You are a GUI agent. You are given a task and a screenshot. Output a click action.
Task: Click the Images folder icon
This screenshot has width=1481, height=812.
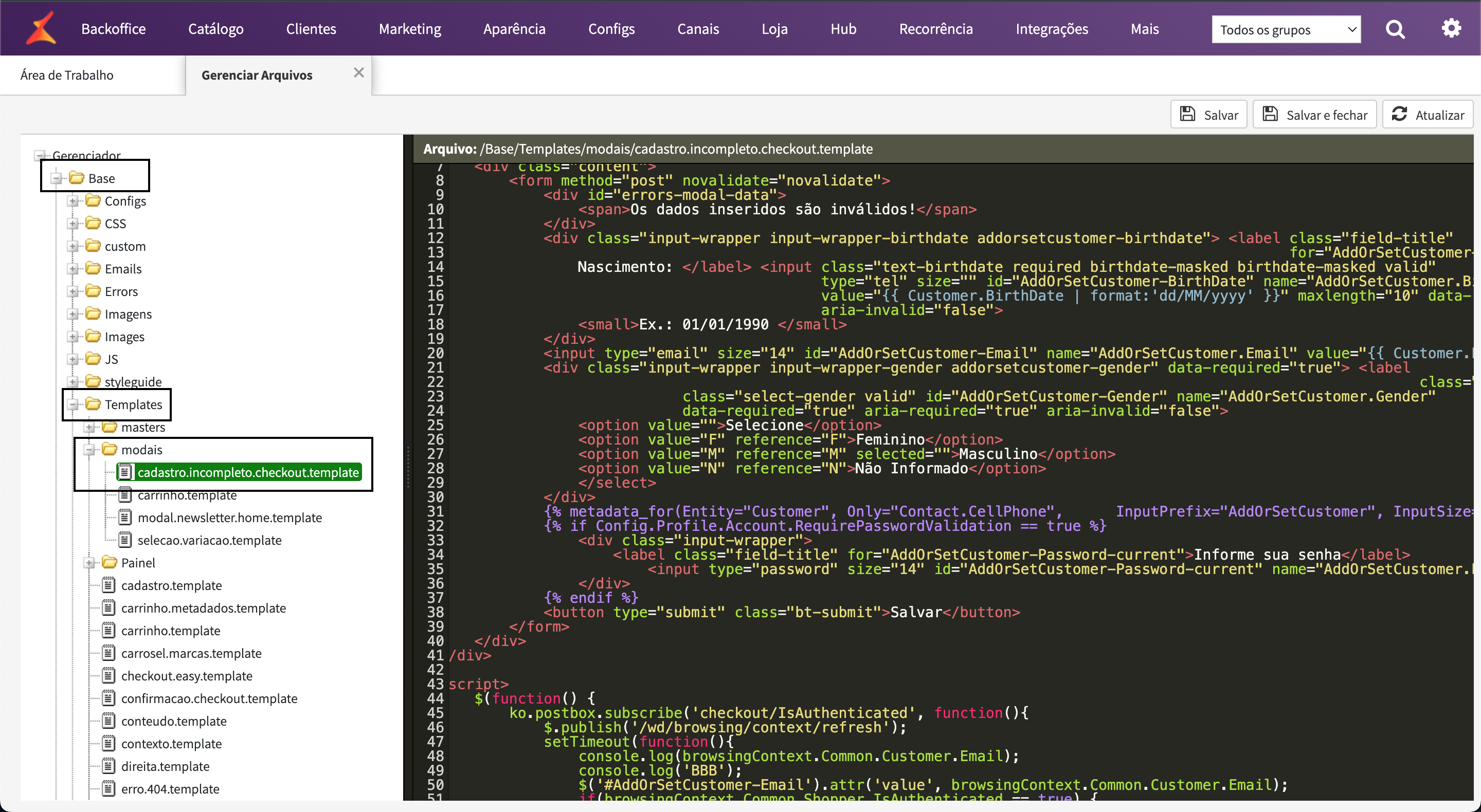[93, 336]
